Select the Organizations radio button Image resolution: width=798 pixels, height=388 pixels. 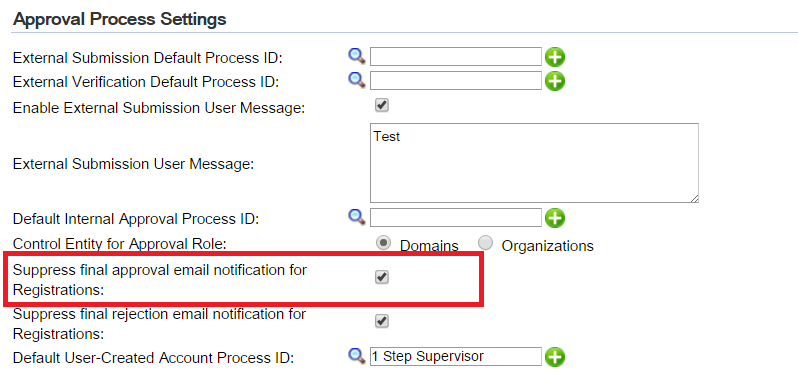click(x=486, y=243)
